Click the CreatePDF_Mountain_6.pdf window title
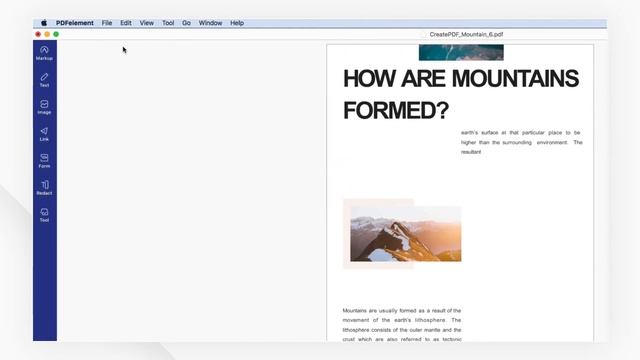 pyautogui.click(x=466, y=34)
